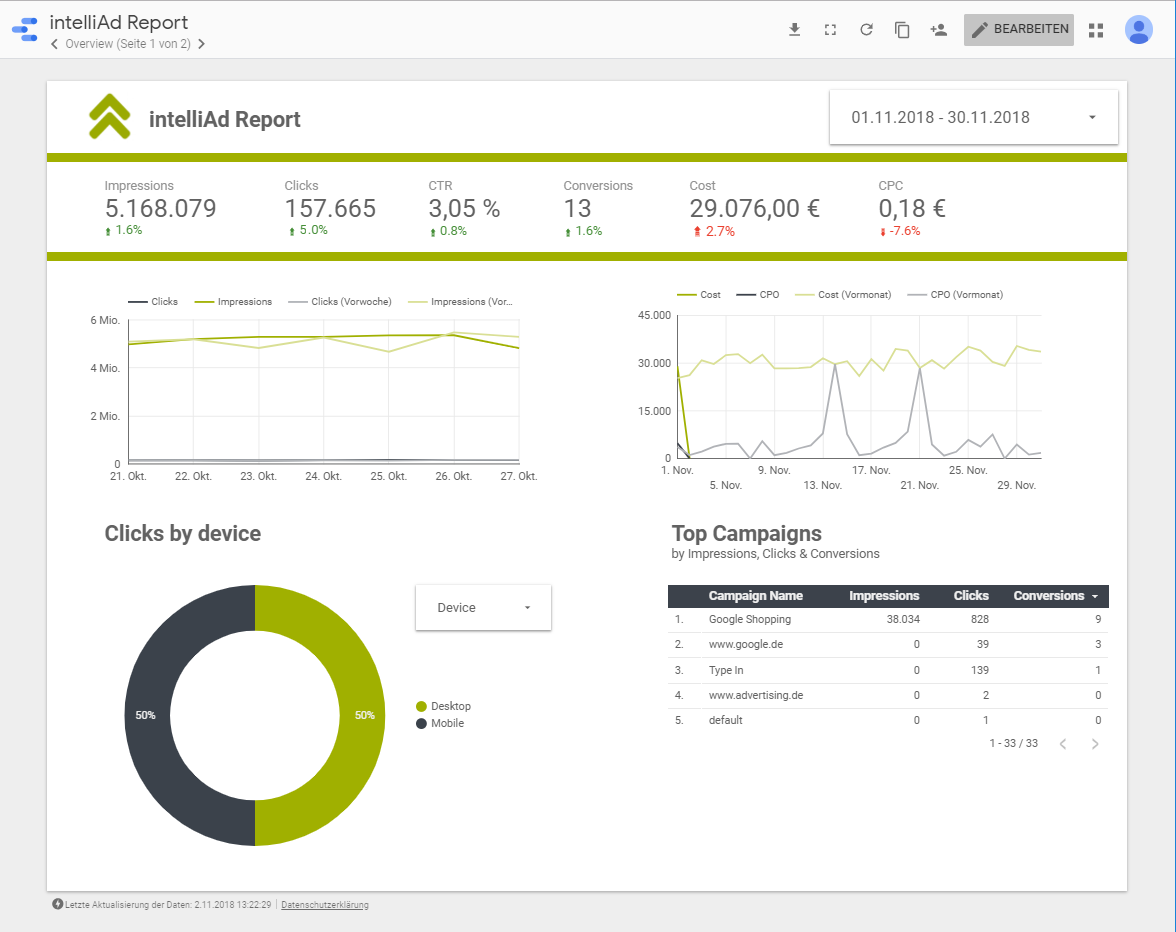
Task: Select the Google Shopping campaign row
Action: click(750, 620)
